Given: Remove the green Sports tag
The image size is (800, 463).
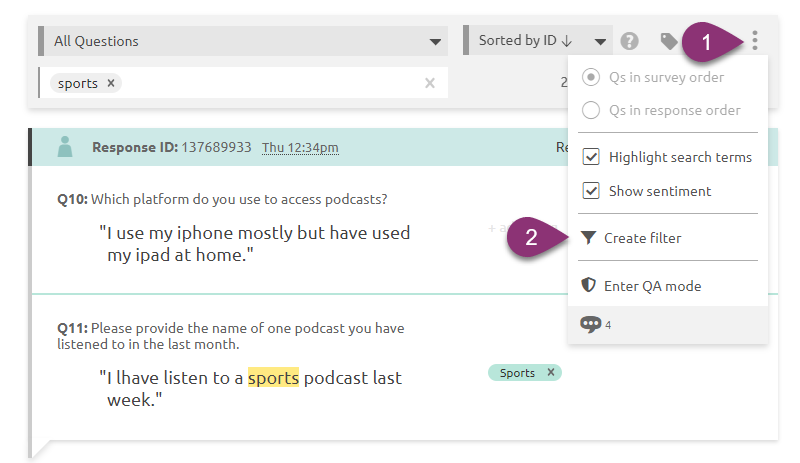Looking at the screenshot, I should pyautogui.click(x=551, y=372).
